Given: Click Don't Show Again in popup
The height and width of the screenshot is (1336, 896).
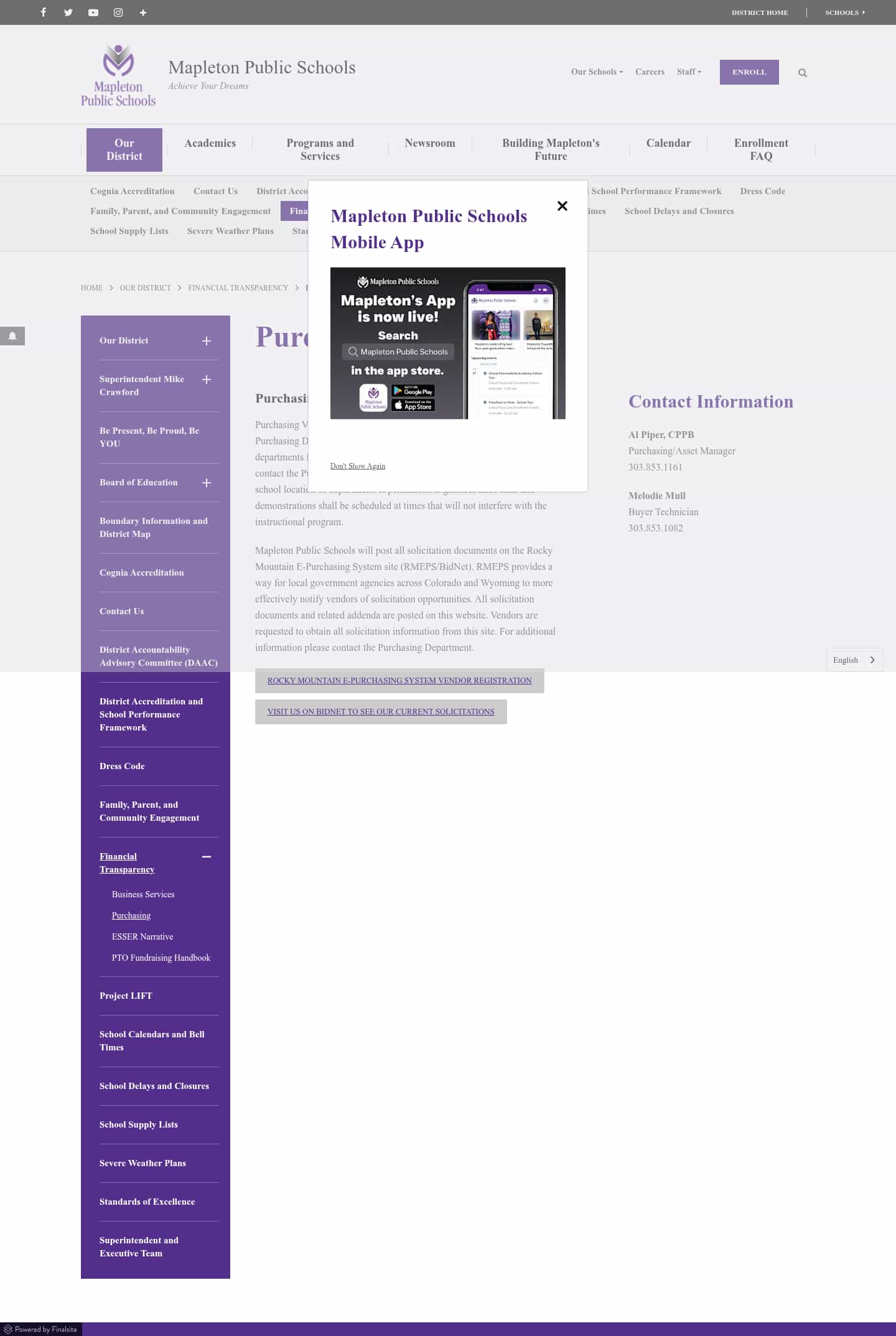Looking at the screenshot, I should [358, 466].
